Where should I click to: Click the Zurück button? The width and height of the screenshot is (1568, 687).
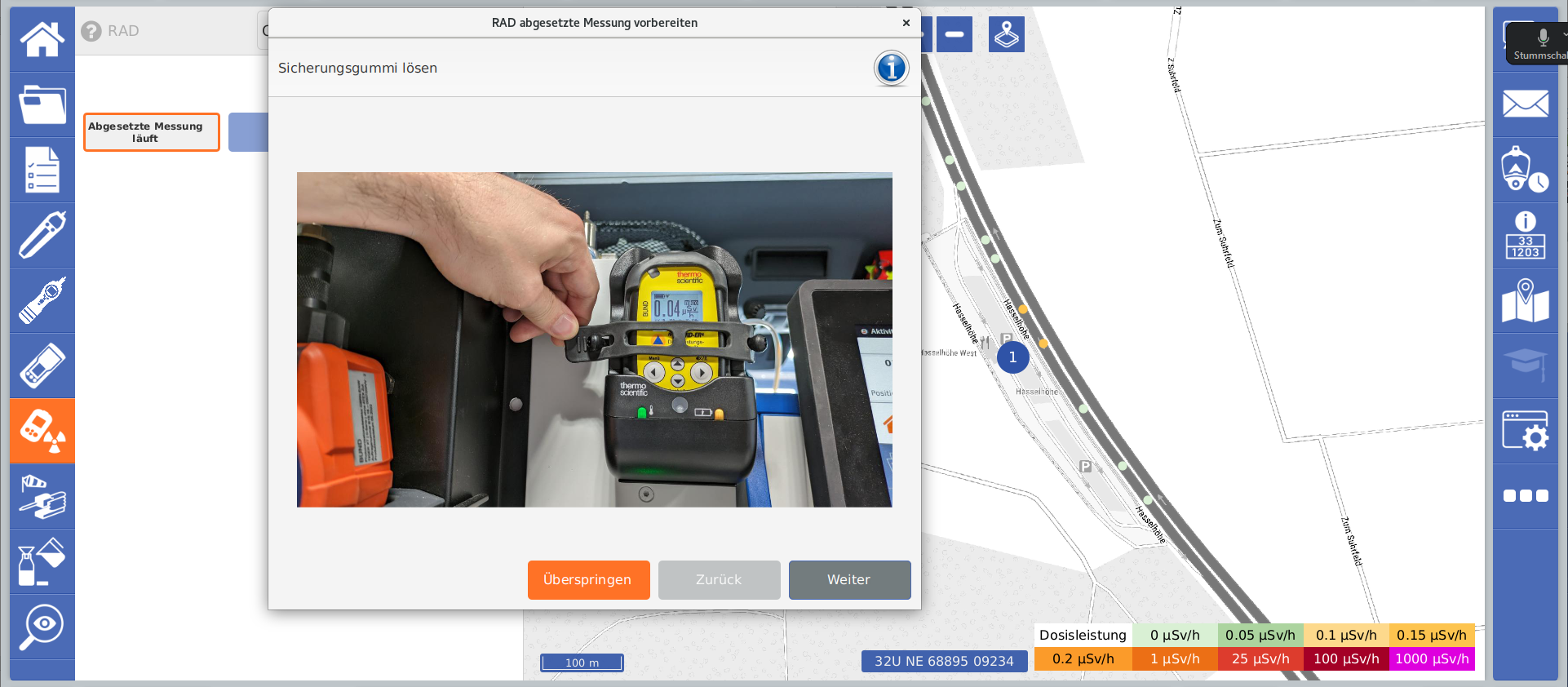click(x=720, y=580)
